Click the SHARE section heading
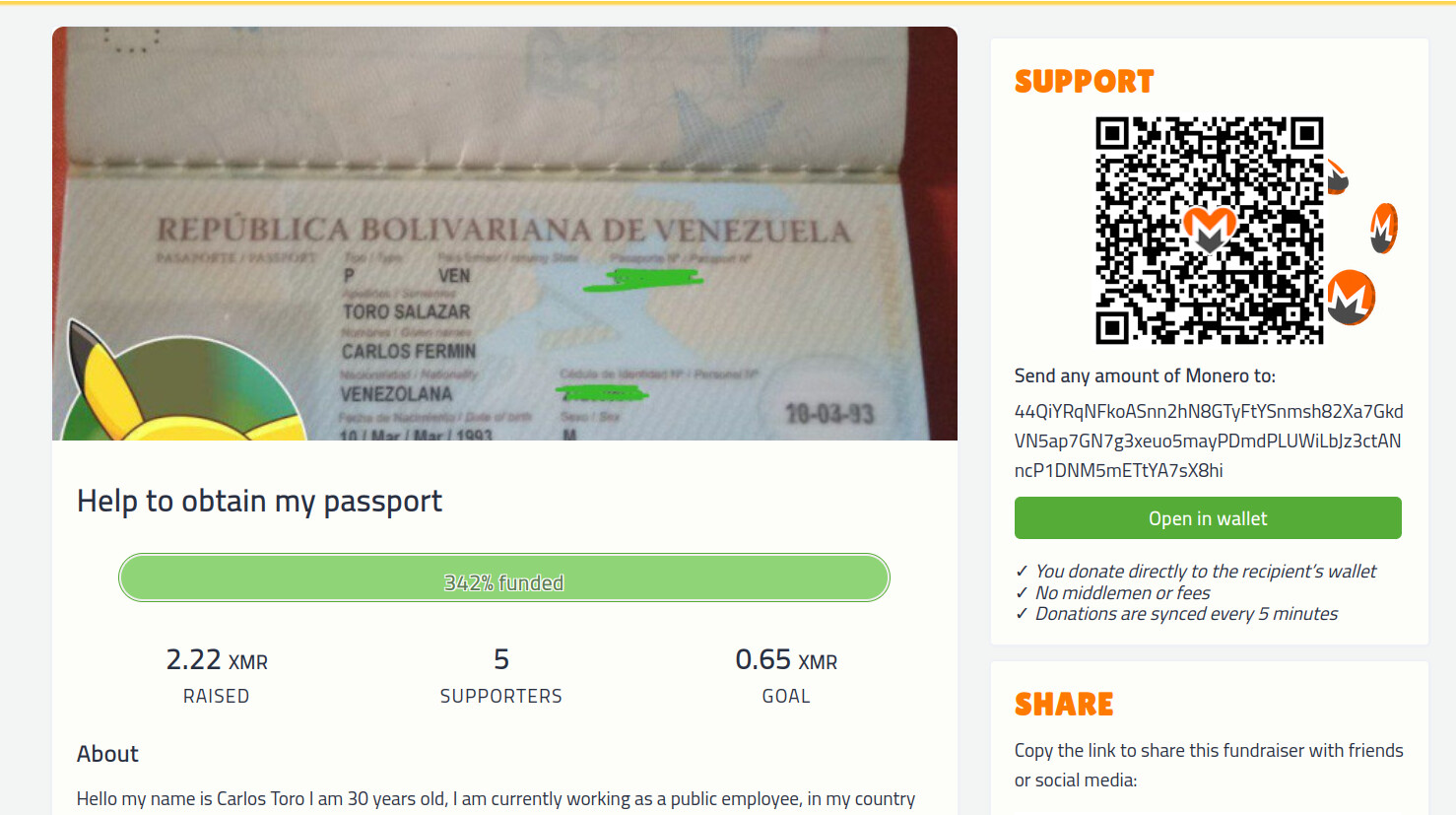Viewport: 1456px width, 815px height. point(1064,705)
